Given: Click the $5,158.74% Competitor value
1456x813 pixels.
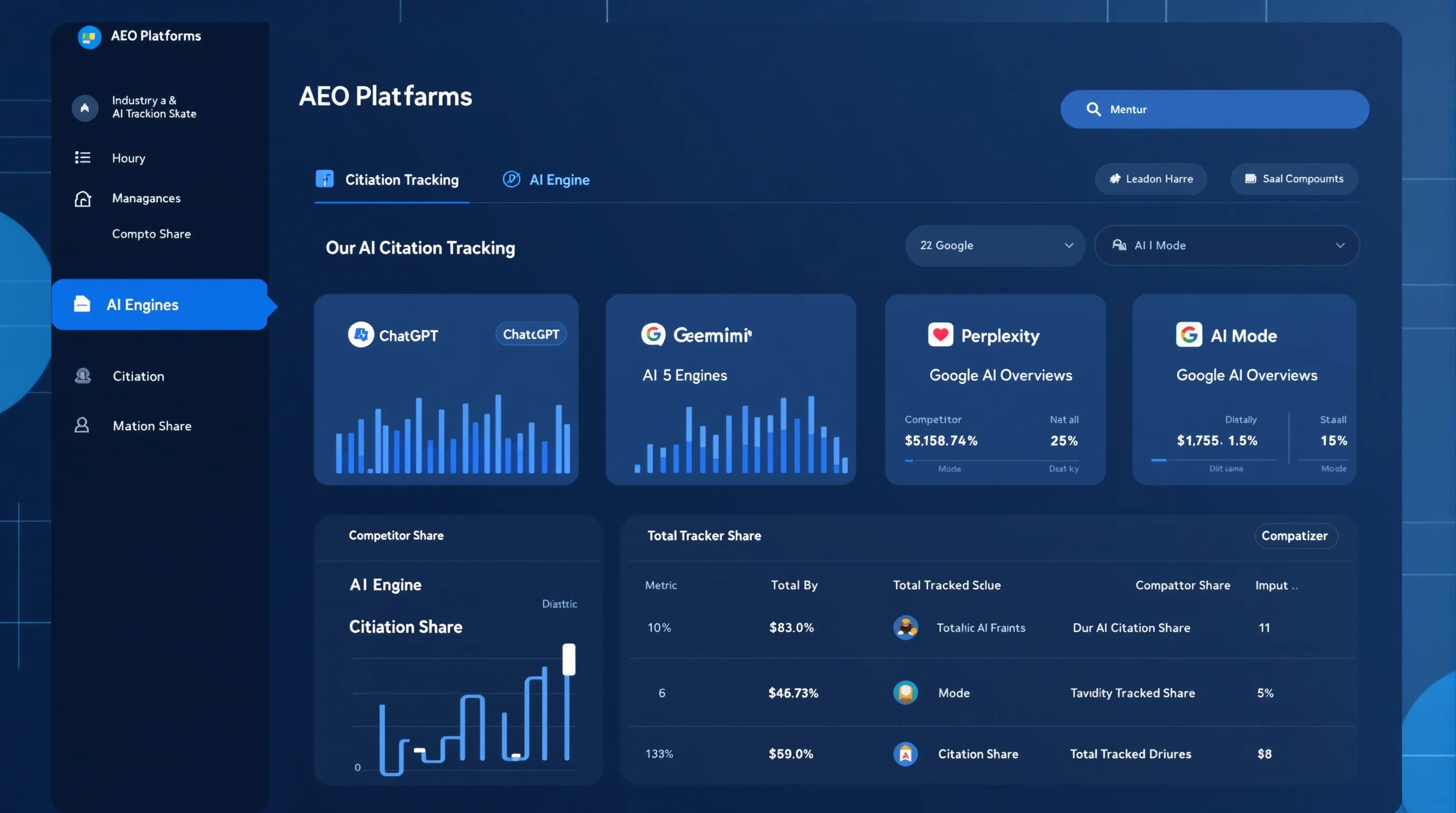Looking at the screenshot, I should tap(941, 440).
